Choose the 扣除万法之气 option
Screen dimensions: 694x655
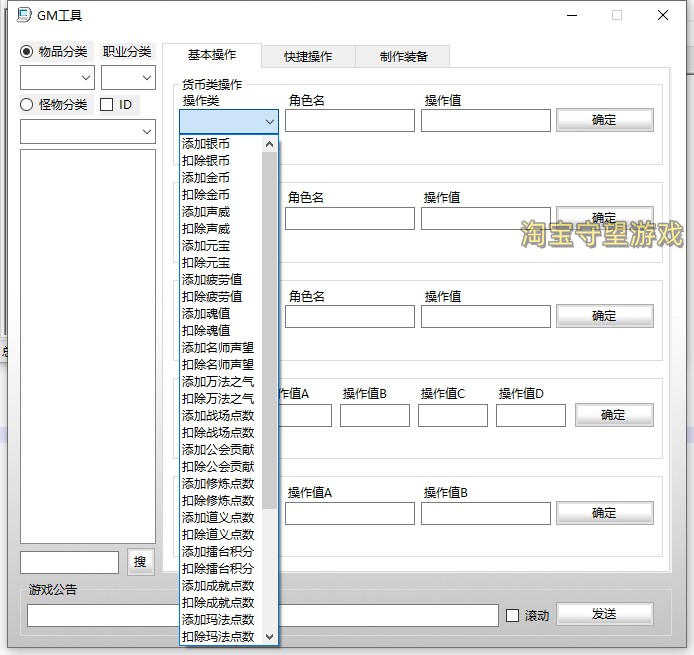[221, 399]
